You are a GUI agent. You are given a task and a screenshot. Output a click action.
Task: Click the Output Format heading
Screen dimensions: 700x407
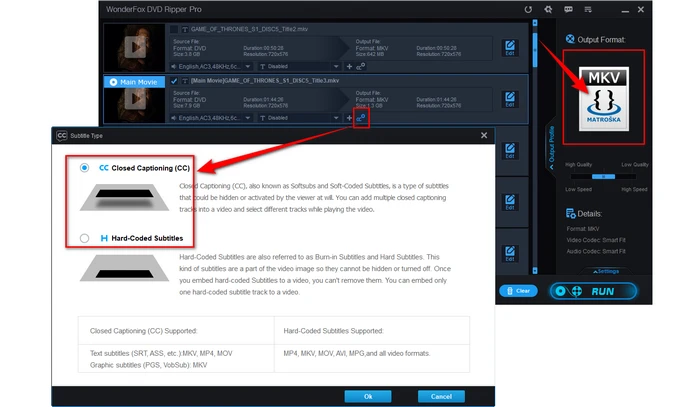[601, 40]
